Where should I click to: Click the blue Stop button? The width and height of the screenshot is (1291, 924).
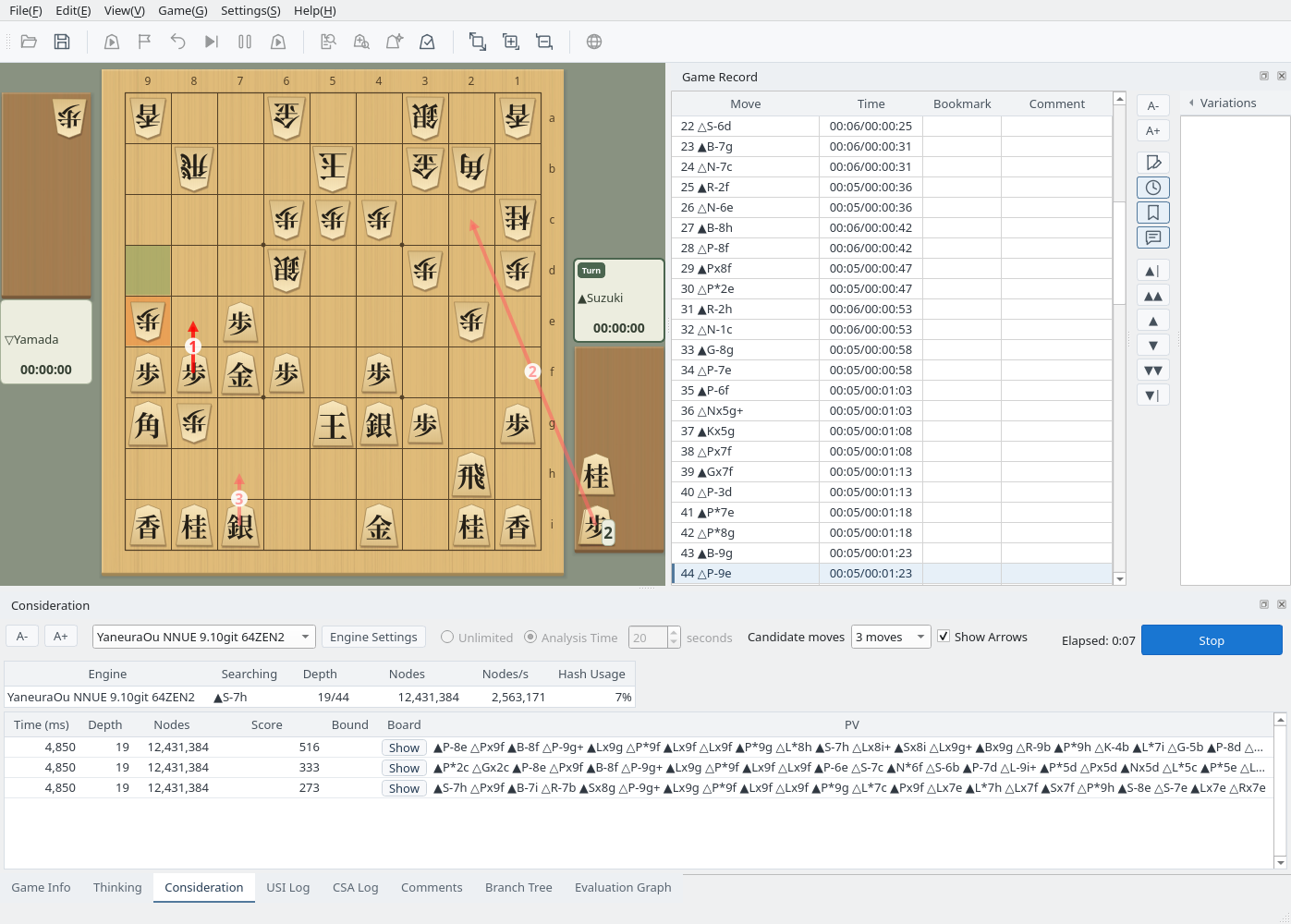[x=1212, y=640]
